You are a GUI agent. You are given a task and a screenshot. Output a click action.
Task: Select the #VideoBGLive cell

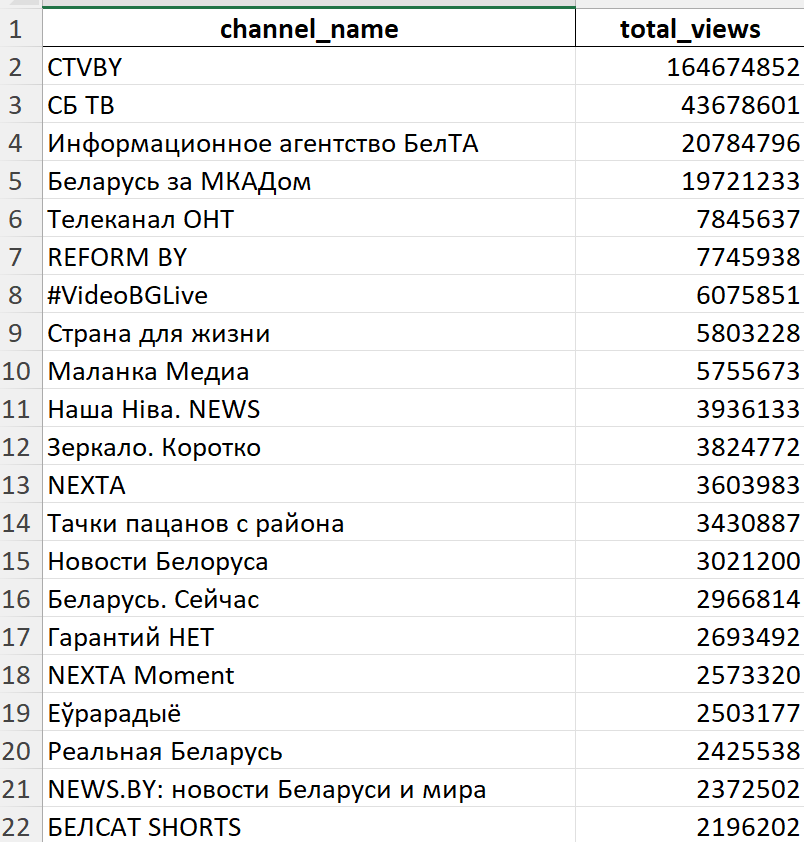[x=308, y=295]
